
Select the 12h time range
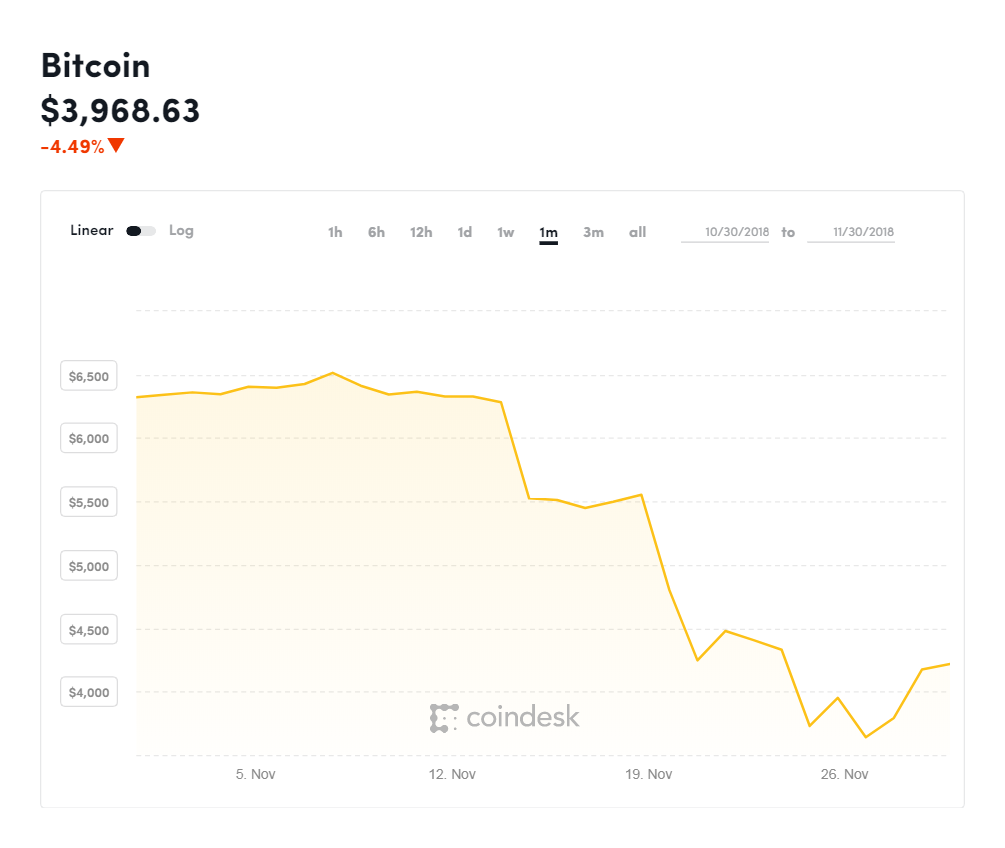click(420, 231)
